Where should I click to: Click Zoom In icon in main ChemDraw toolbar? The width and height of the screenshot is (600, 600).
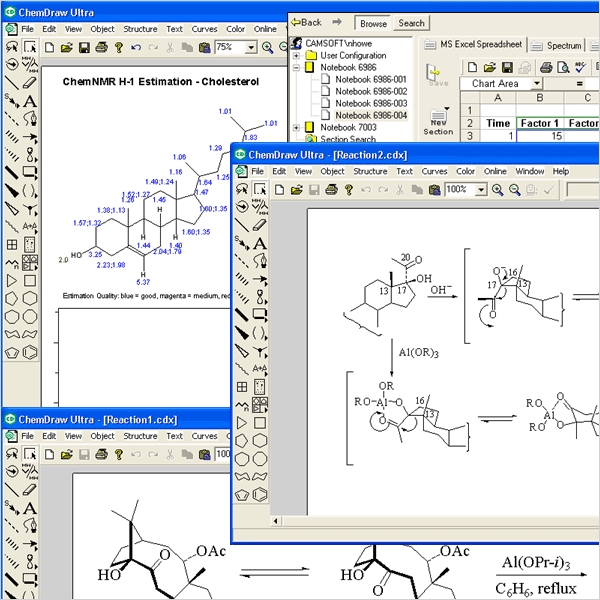click(x=267, y=47)
